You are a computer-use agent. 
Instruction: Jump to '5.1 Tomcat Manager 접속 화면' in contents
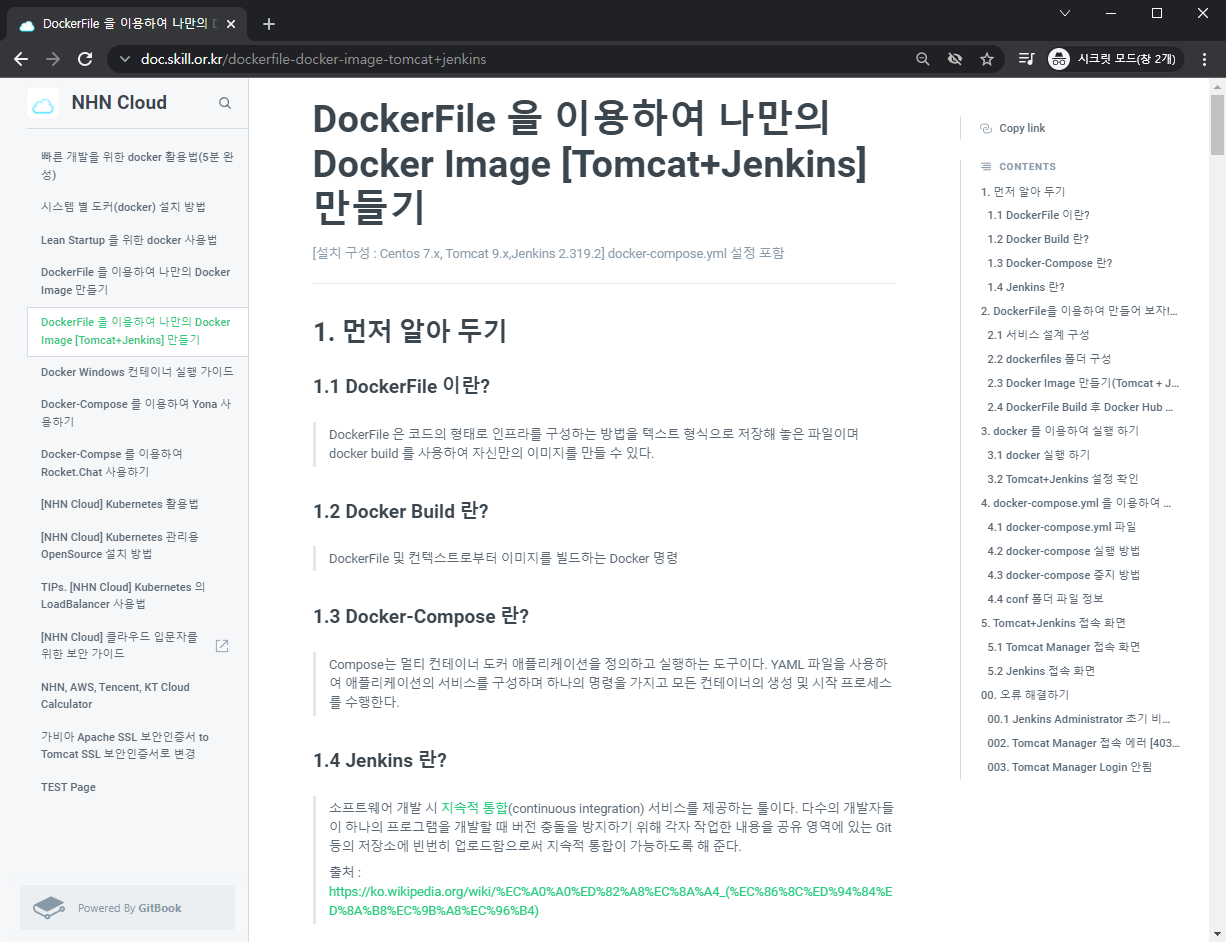[1063, 647]
